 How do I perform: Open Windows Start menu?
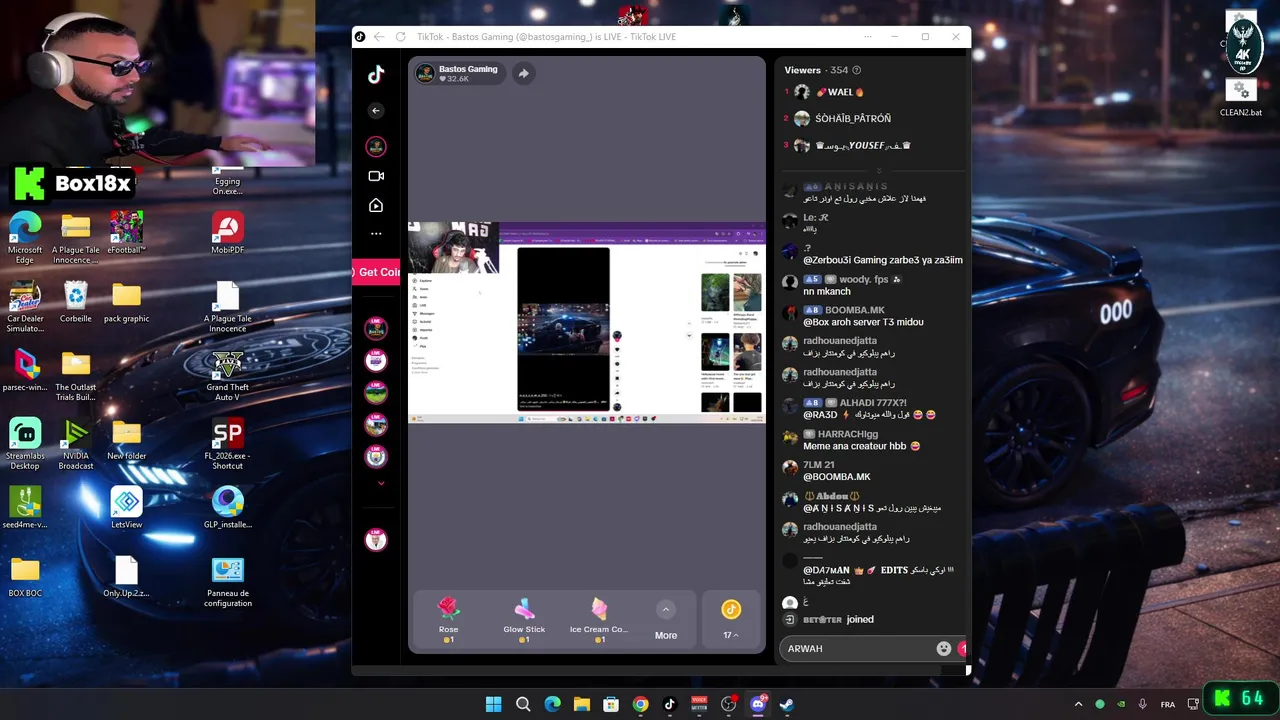(x=493, y=704)
